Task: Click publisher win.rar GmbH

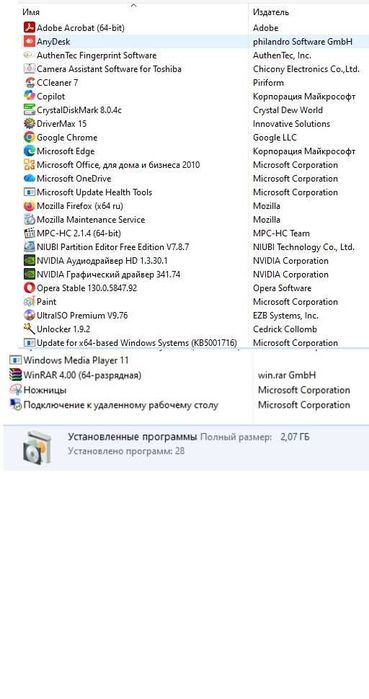Action: pyautogui.click(x=287, y=375)
